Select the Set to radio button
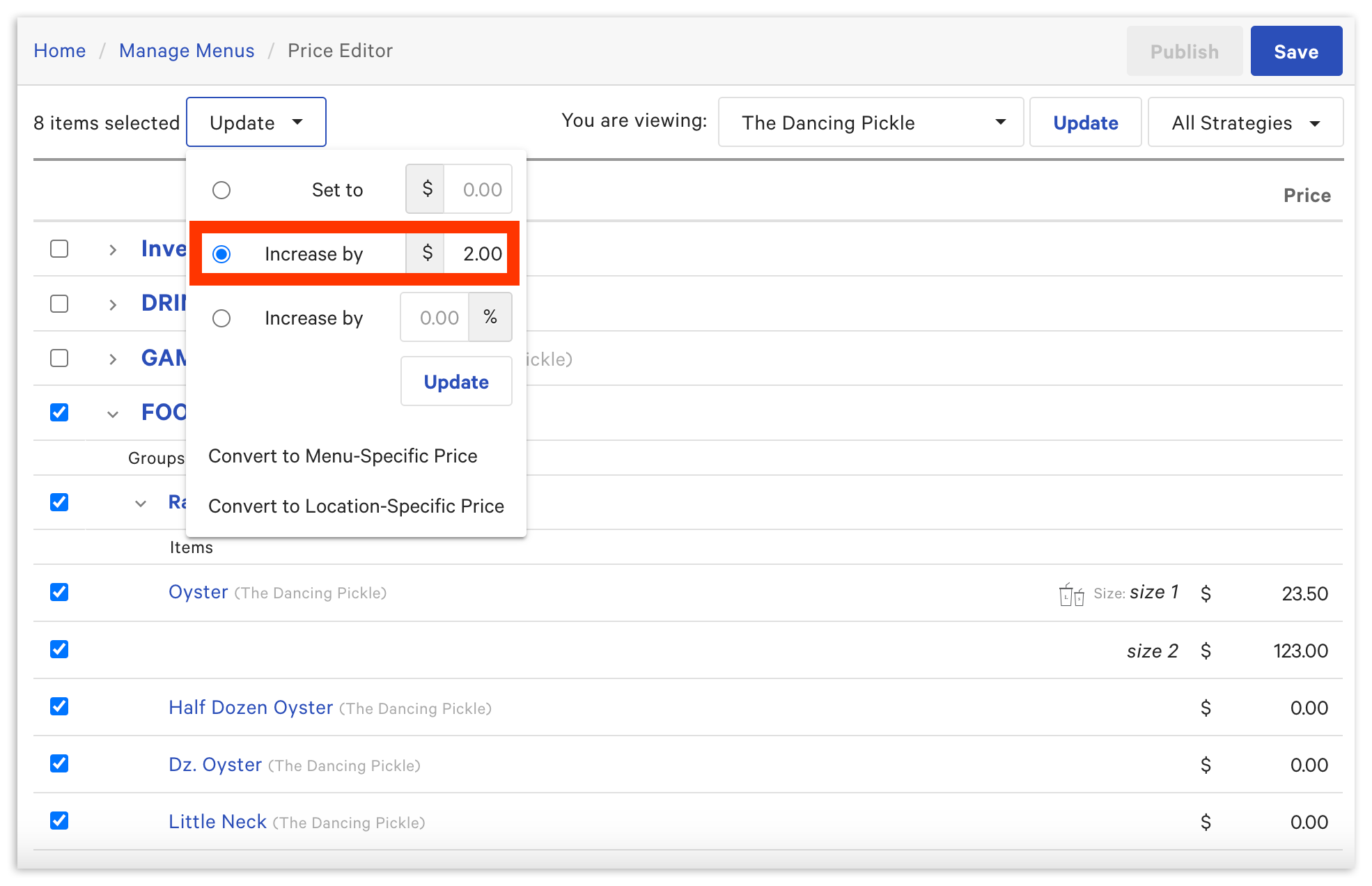 pyautogui.click(x=221, y=190)
